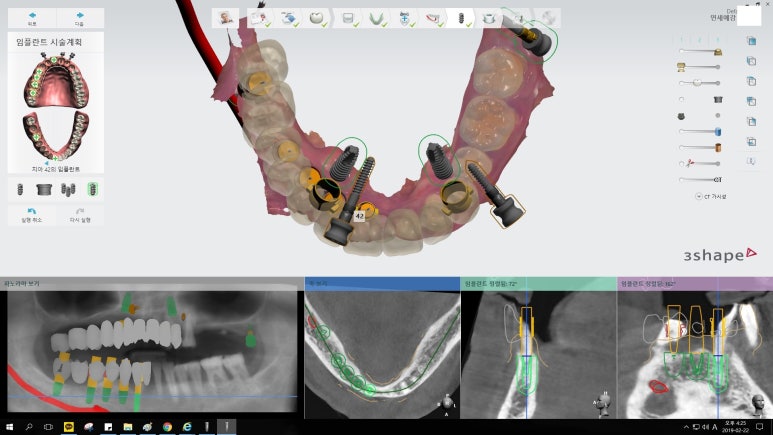Toggle the blue cylinder sleeve visibility
This screenshot has width=773, height=435.
coord(718,131)
